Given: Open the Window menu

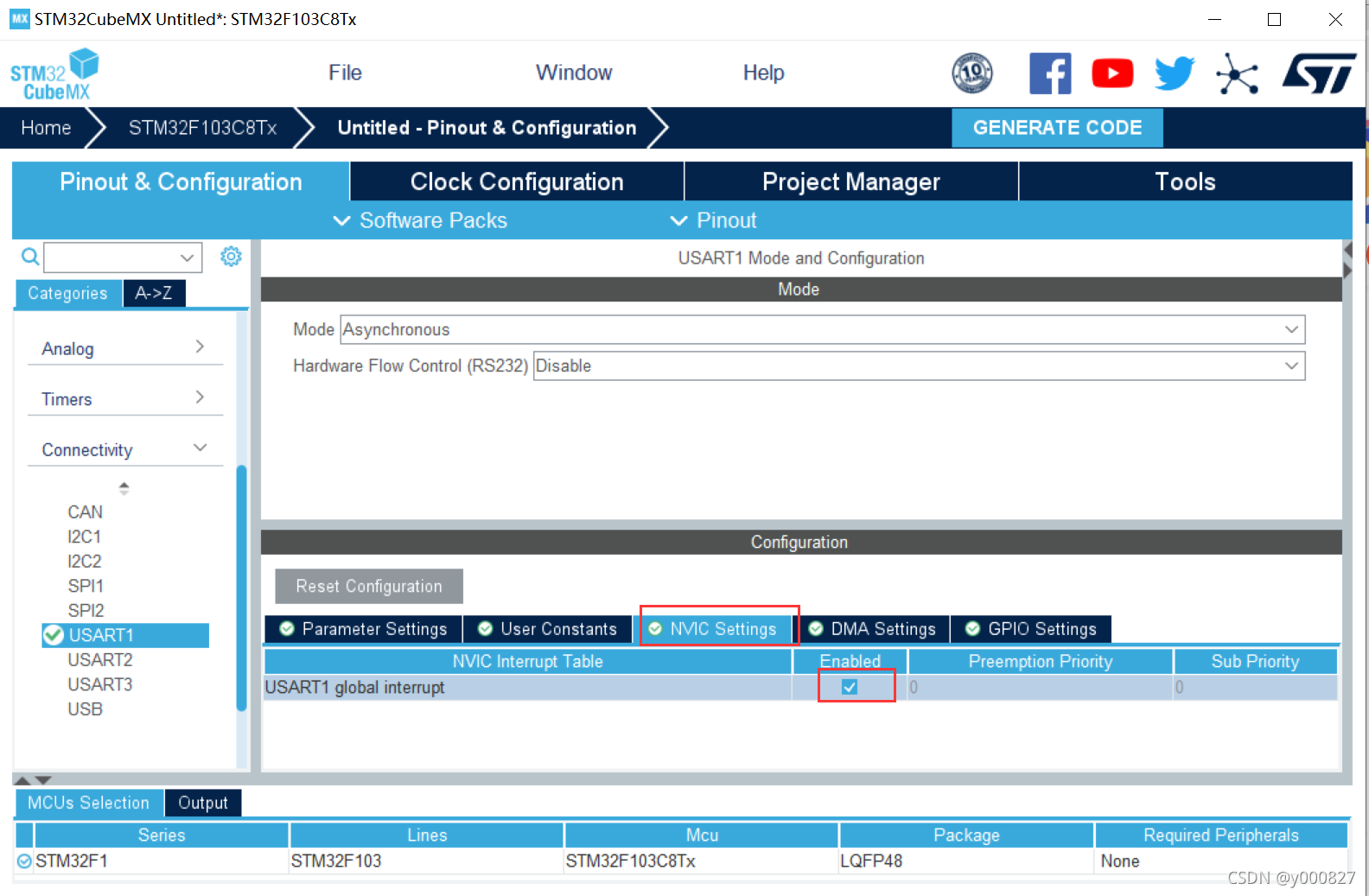Looking at the screenshot, I should pyautogui.click(x=574, y=73).
